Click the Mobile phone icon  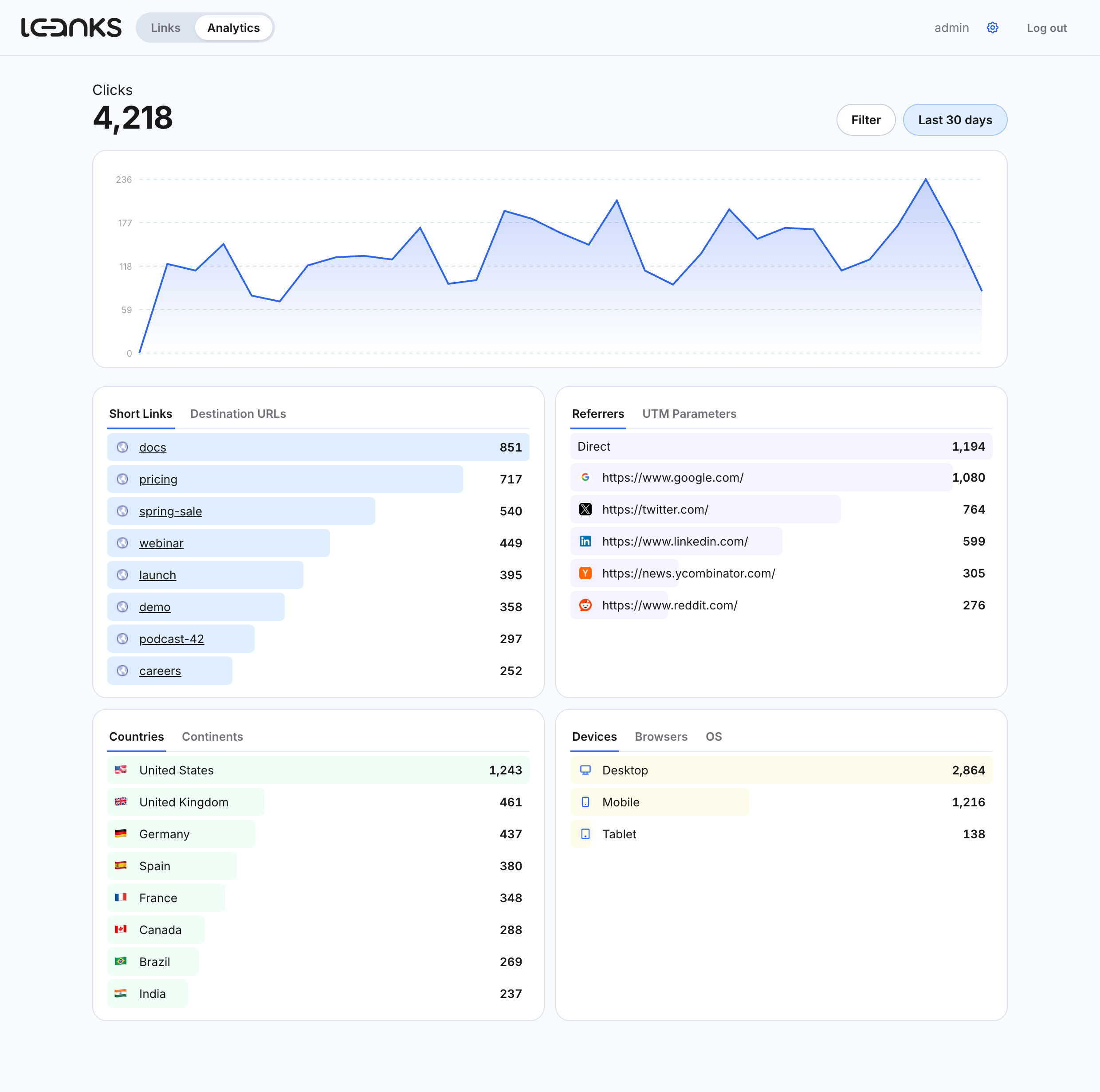point(585,801)
